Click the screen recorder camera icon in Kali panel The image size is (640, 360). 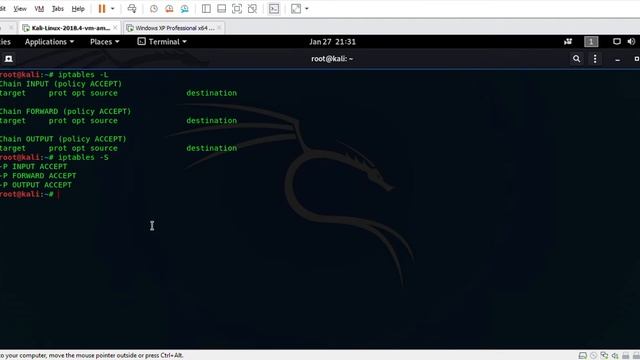coord(568,42)
